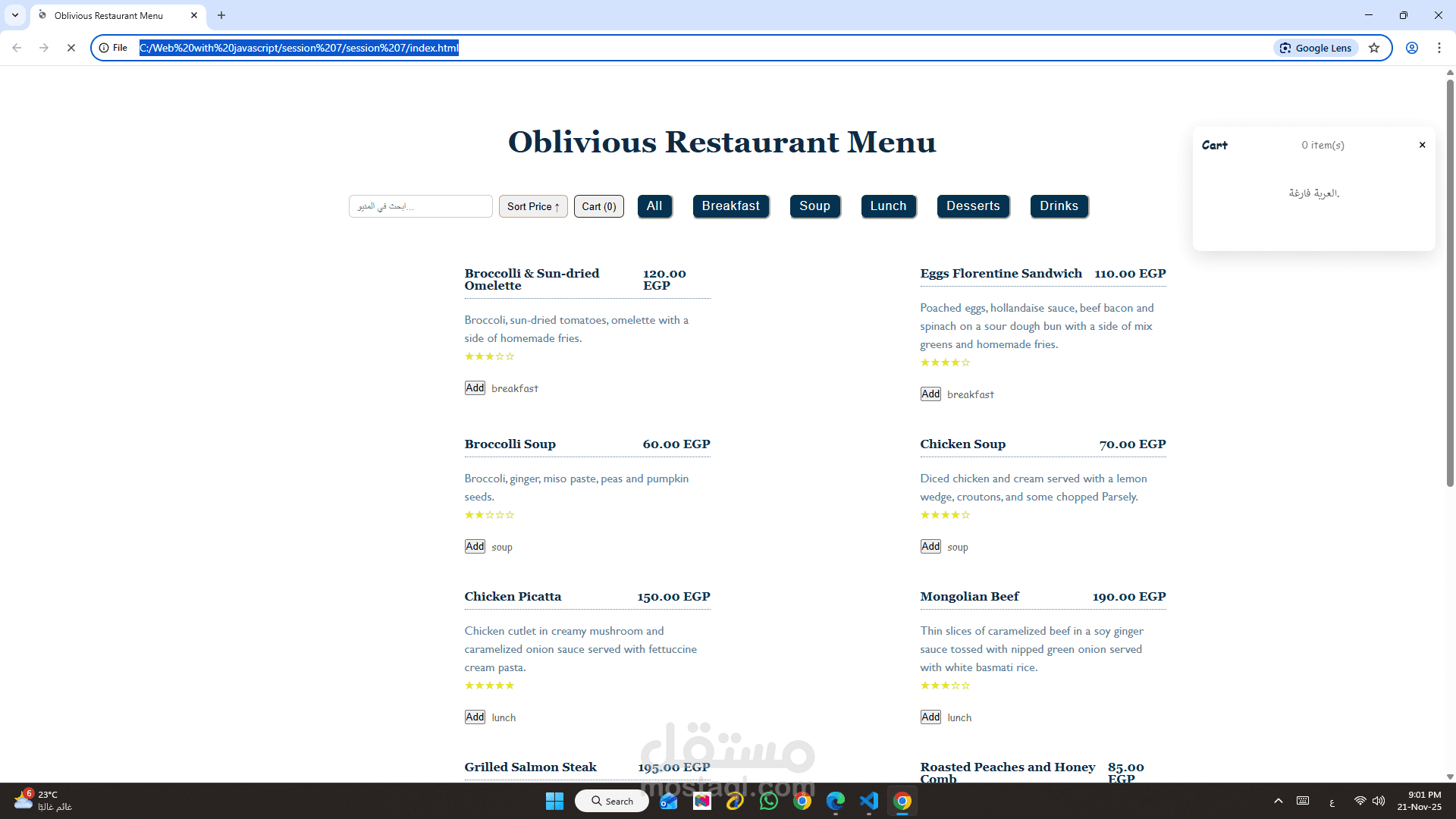
Task: Launch Visual Studio Code from taskbar
Action: (868, 801)
